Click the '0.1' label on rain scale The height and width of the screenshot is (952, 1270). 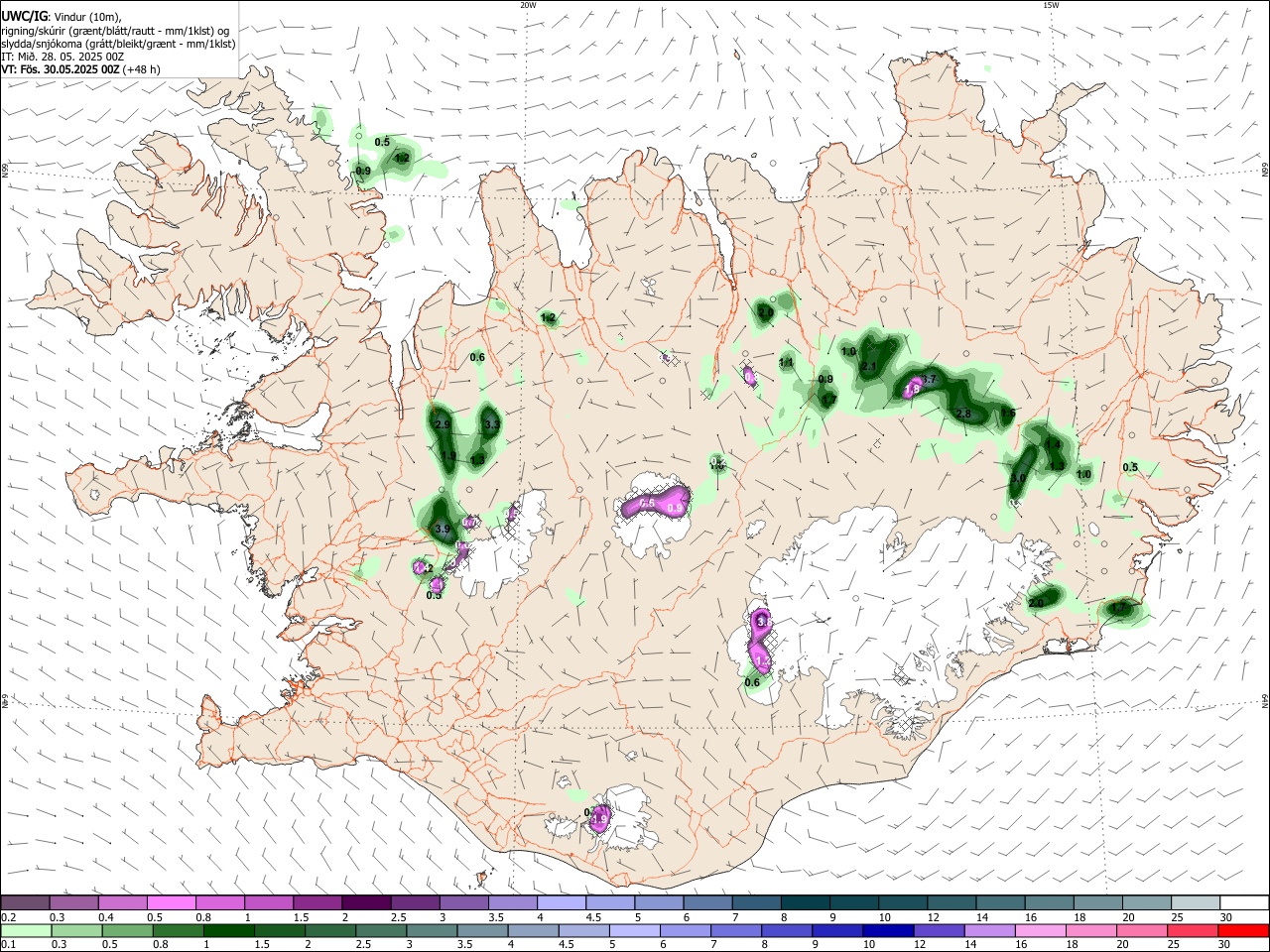(x=9, y=945)
